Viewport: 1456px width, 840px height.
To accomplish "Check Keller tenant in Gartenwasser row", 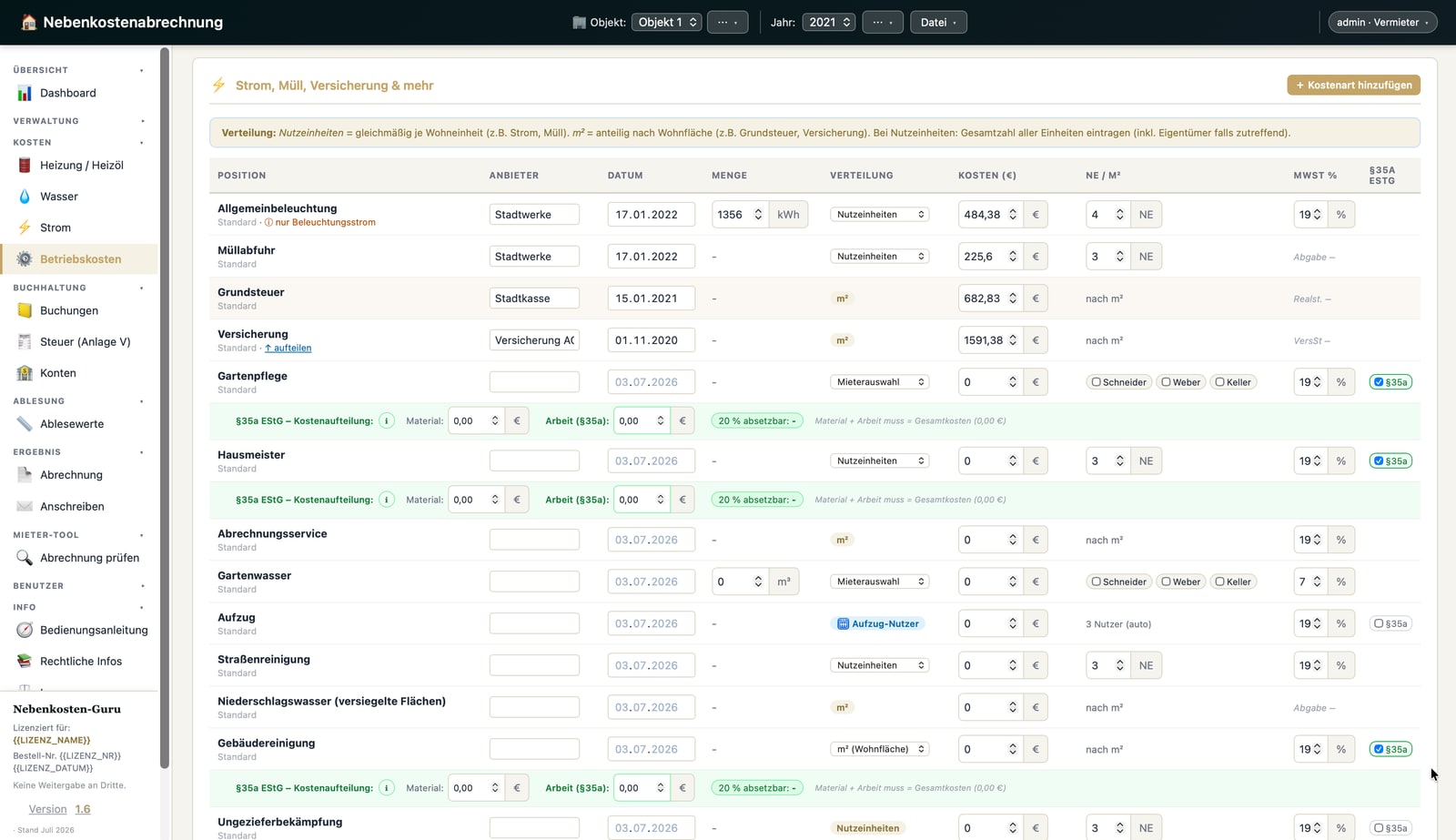I will (1219, 582).
